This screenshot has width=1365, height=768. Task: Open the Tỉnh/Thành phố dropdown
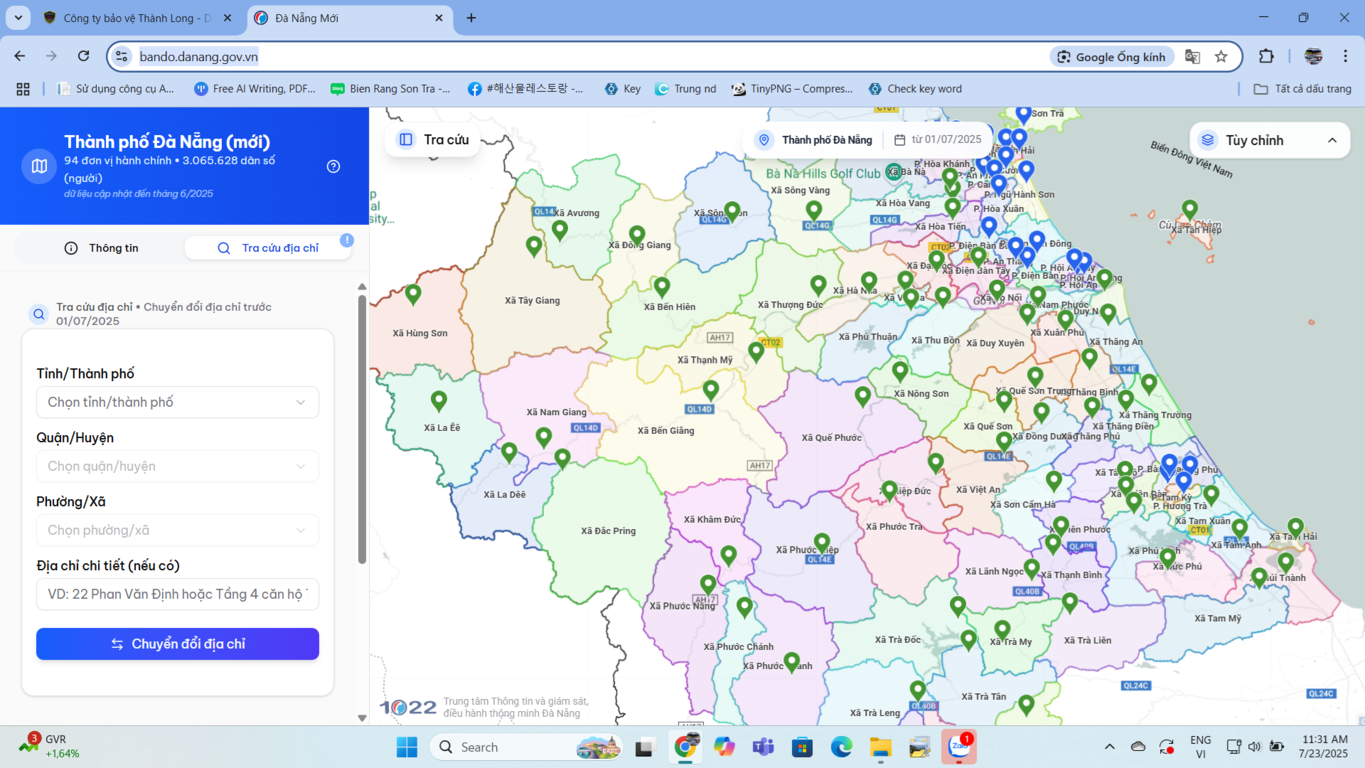[x=178, y=402]
